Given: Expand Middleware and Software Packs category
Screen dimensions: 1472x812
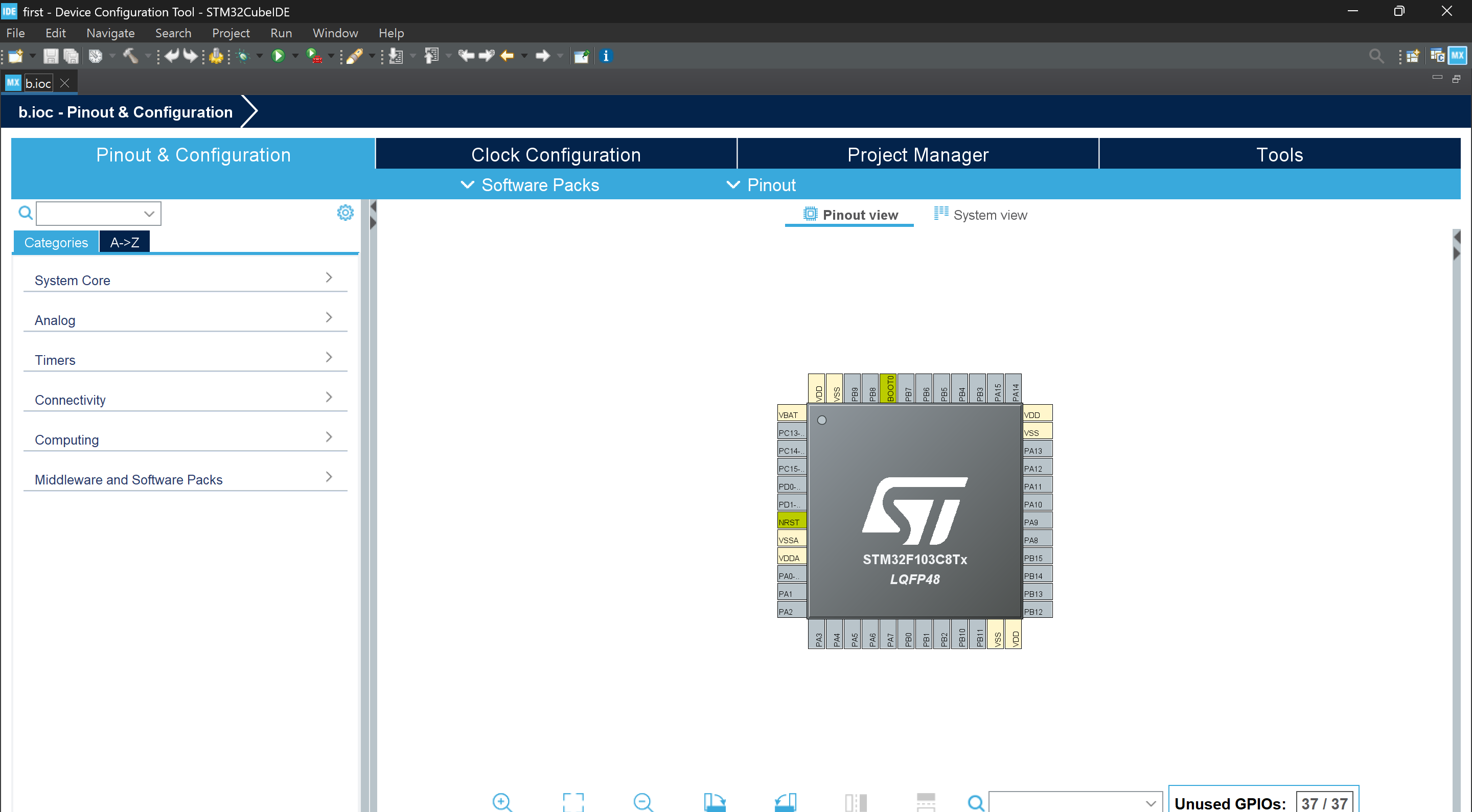Looking at the screenshot, I should (185, 479).
